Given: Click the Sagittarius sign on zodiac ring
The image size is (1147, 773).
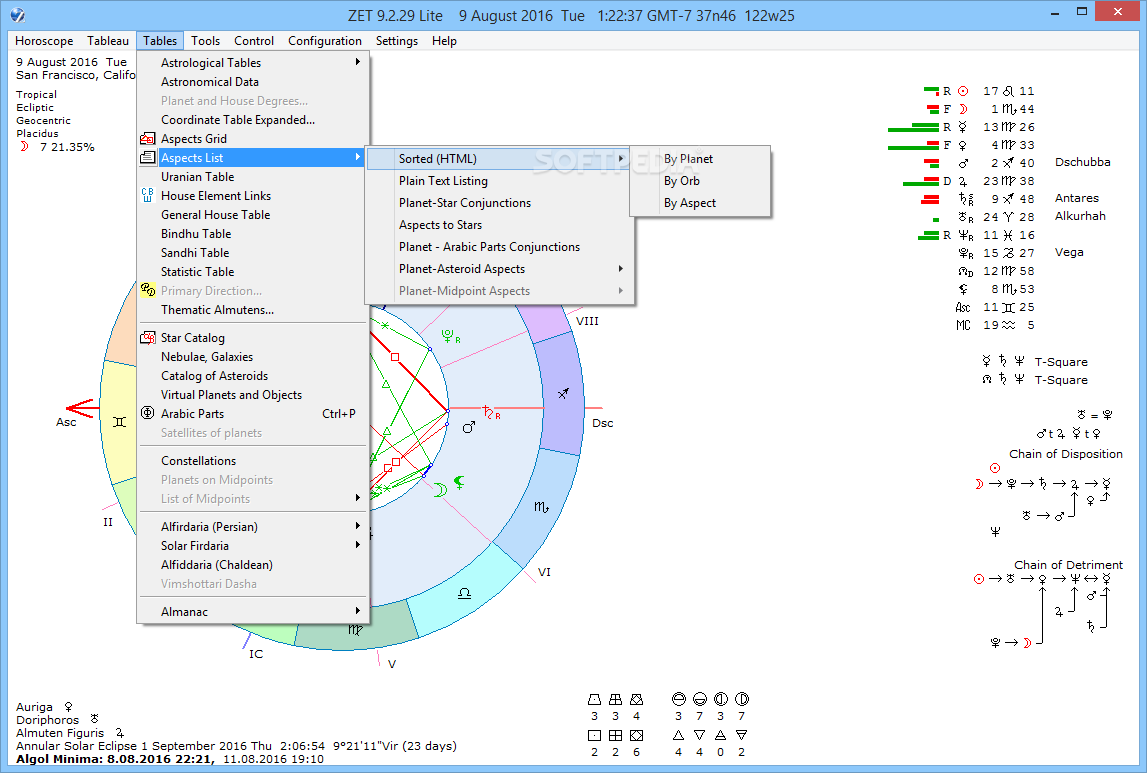Looking at the screenshot, I should pyautogui.click(x=563, y=393).
